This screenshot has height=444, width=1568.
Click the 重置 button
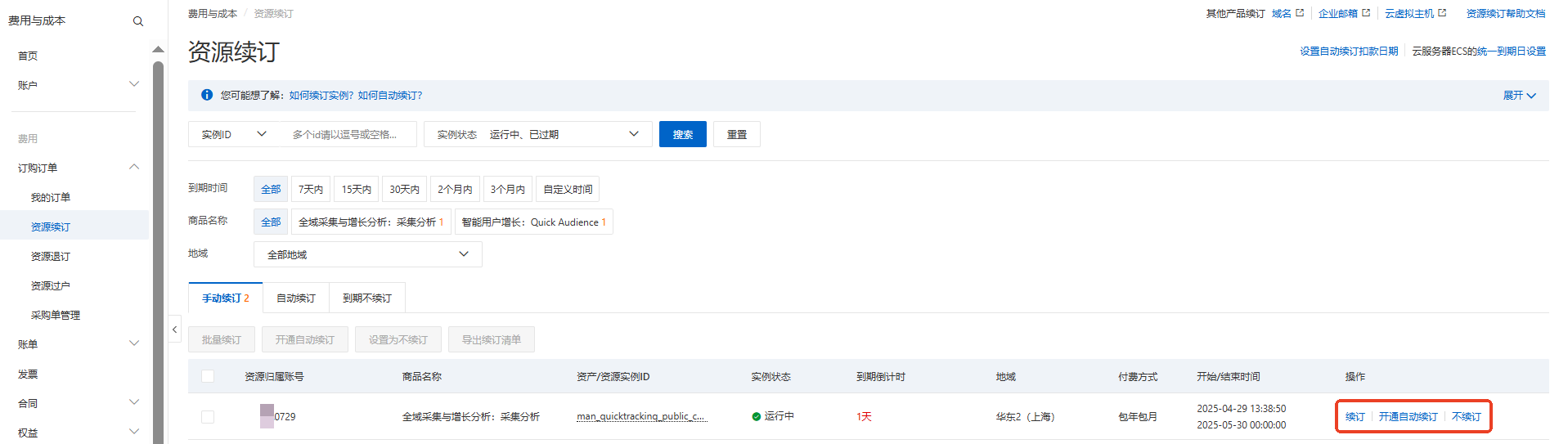tap(737, 134)
